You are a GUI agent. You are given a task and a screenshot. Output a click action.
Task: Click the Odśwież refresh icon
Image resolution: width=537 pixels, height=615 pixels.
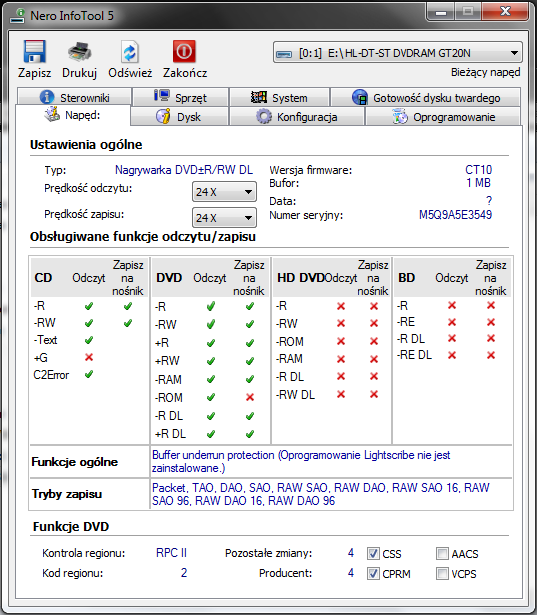point(129,51)
